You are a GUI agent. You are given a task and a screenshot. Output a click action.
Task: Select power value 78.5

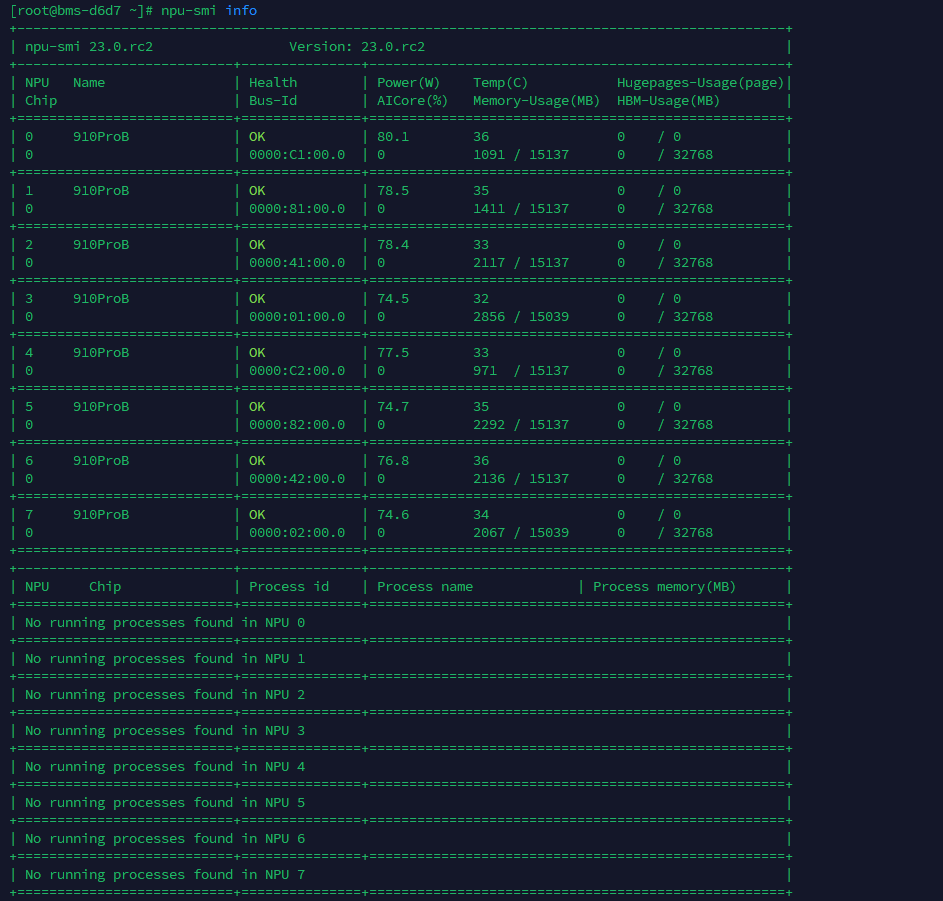pos(393,191)
